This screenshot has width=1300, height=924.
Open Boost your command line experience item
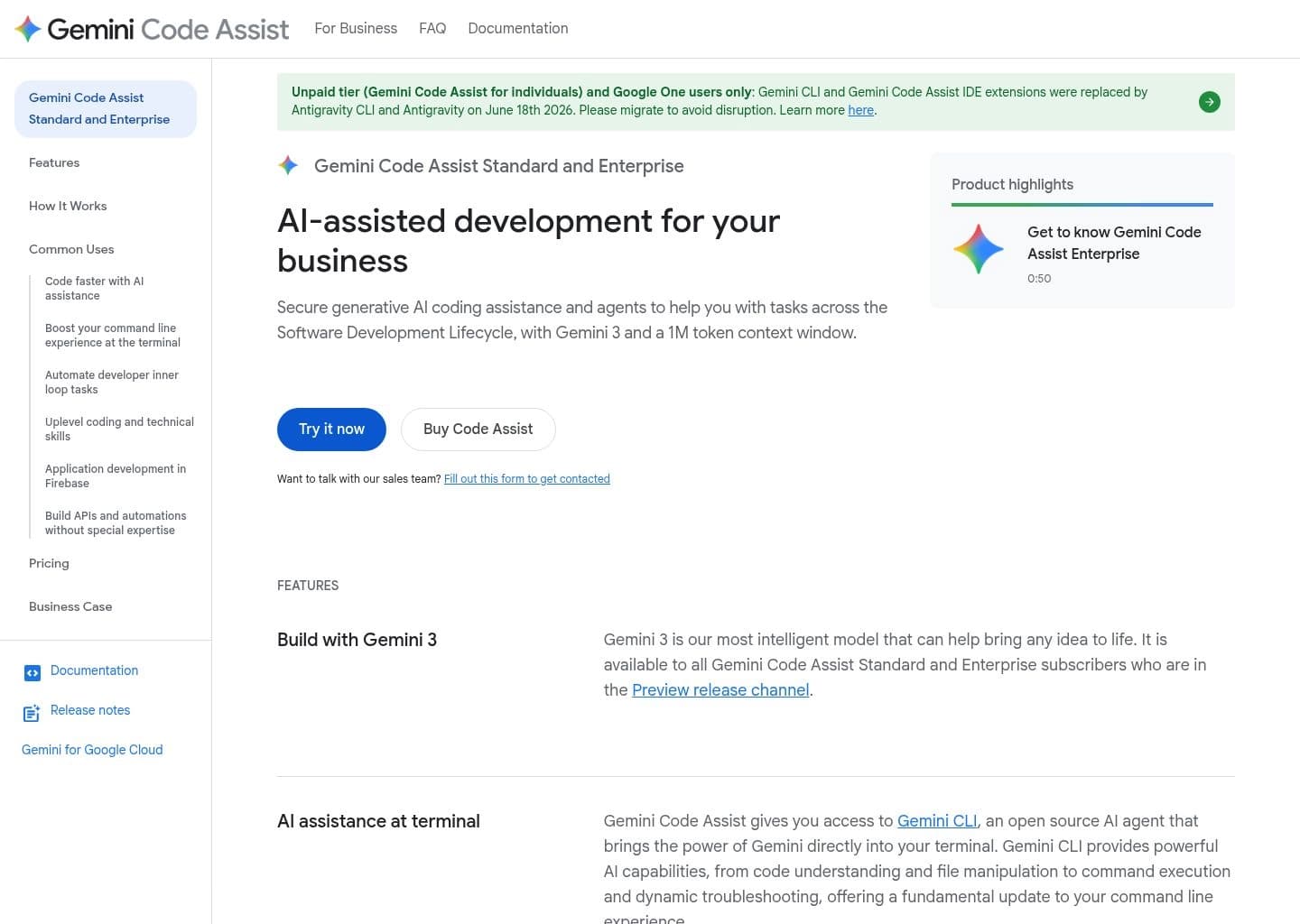[x=113, y=336]
